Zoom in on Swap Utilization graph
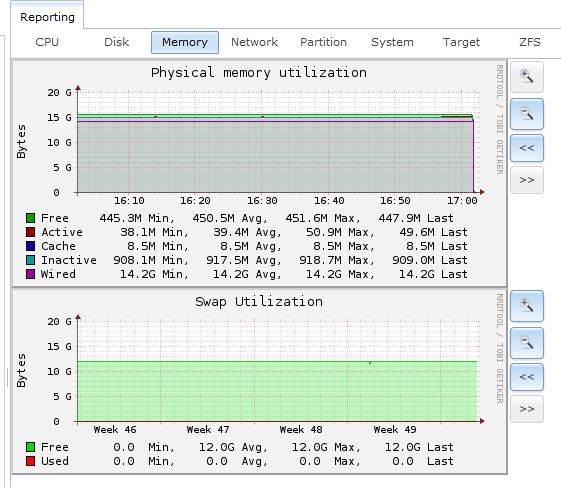The height and width of the screenshot is (488, 561). (x=527, y=306)
